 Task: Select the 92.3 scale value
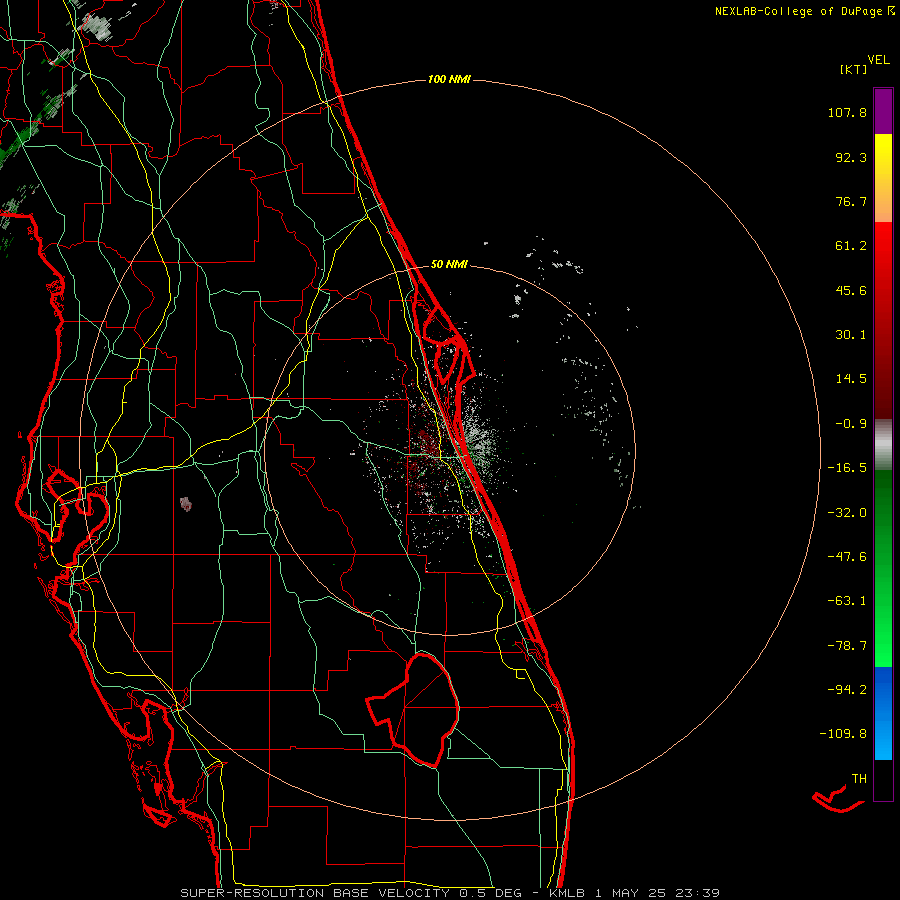click(x=851, y=157)
